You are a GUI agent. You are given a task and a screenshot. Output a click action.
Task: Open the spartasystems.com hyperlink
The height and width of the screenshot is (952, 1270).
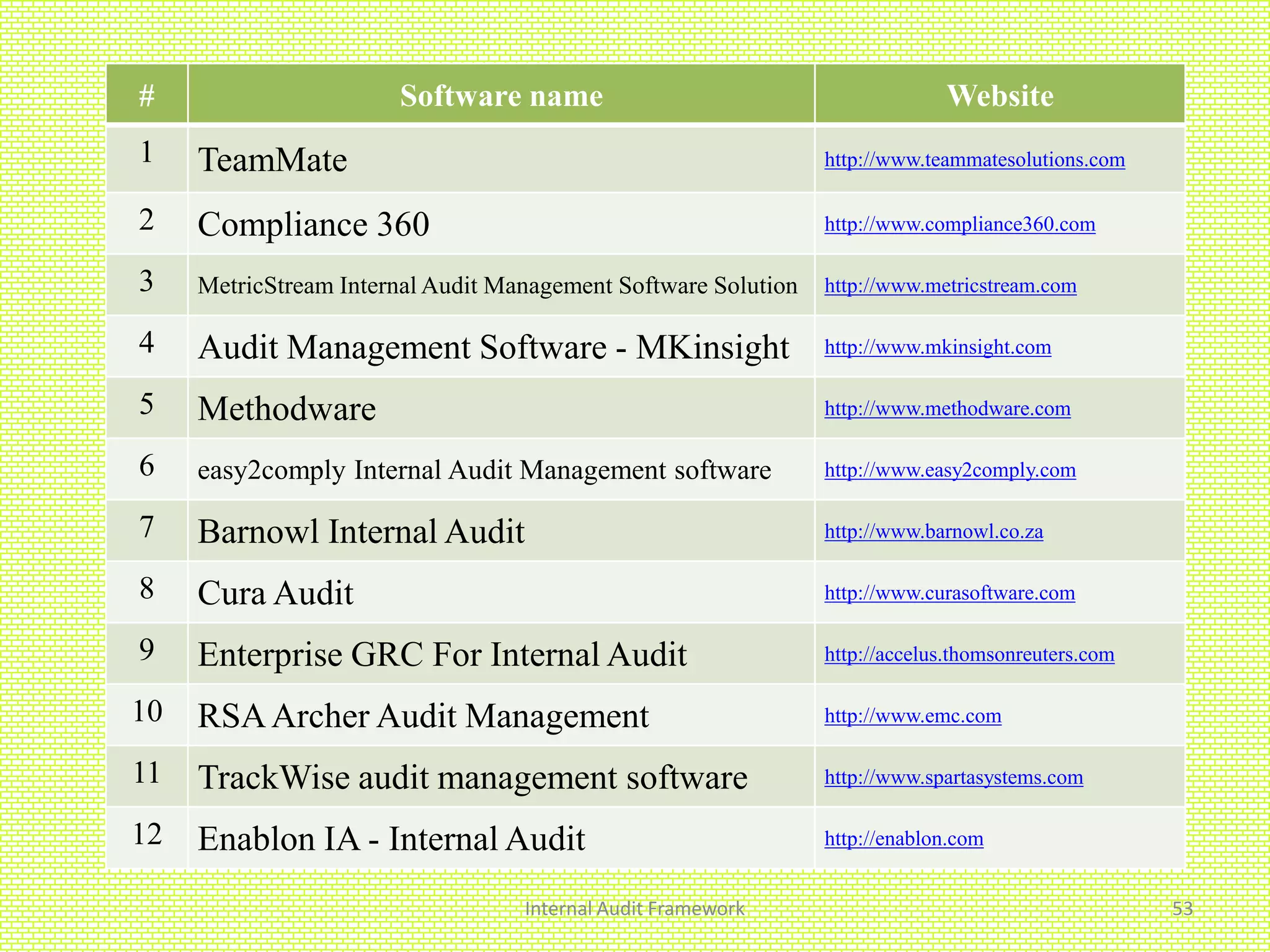[953, 777]
